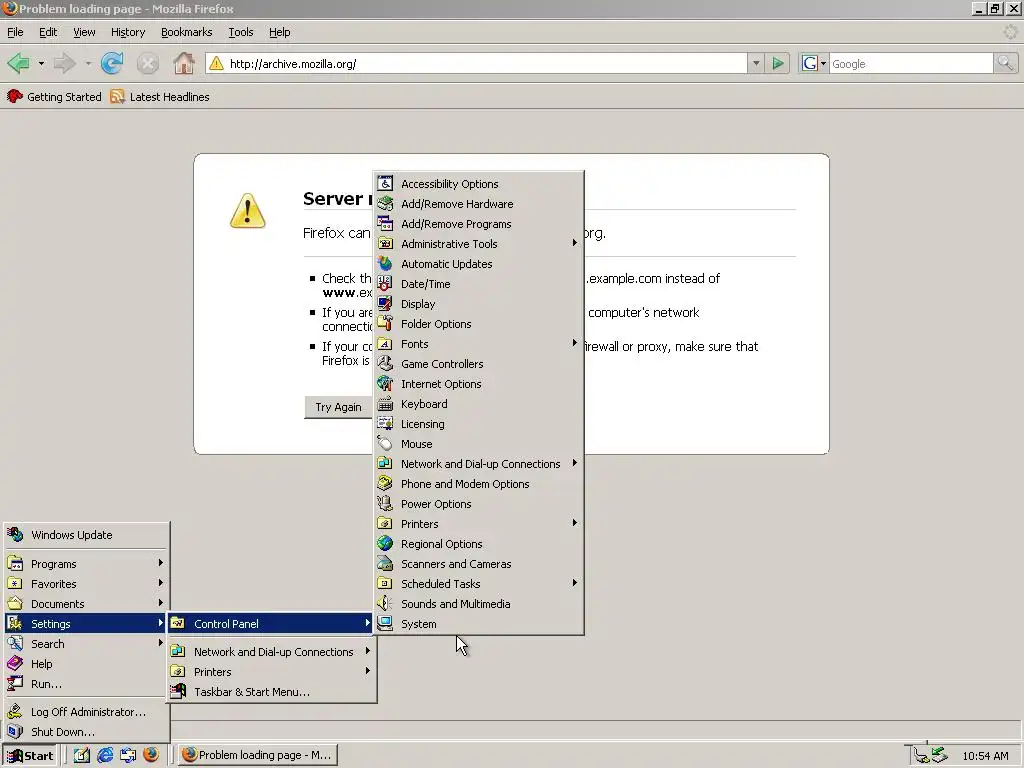Click the Start button
This screenshot has height=768, width=1024.
(30, 756)
